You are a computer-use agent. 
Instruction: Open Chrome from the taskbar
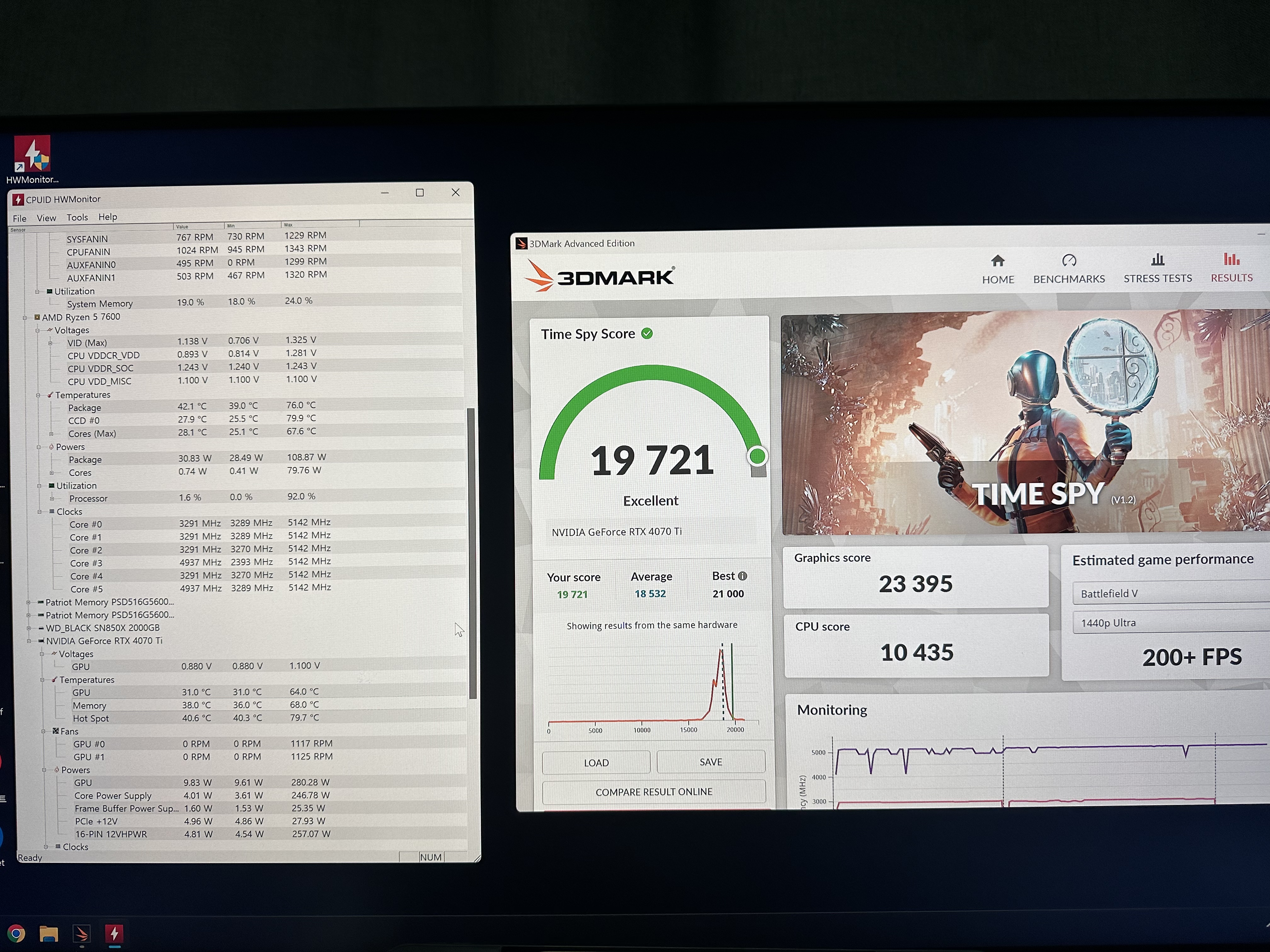pos(16,934)
